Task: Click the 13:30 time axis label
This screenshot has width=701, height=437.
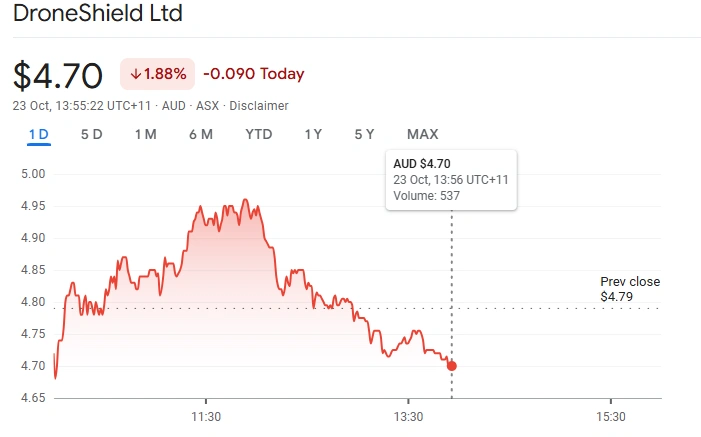Action: 408,416
